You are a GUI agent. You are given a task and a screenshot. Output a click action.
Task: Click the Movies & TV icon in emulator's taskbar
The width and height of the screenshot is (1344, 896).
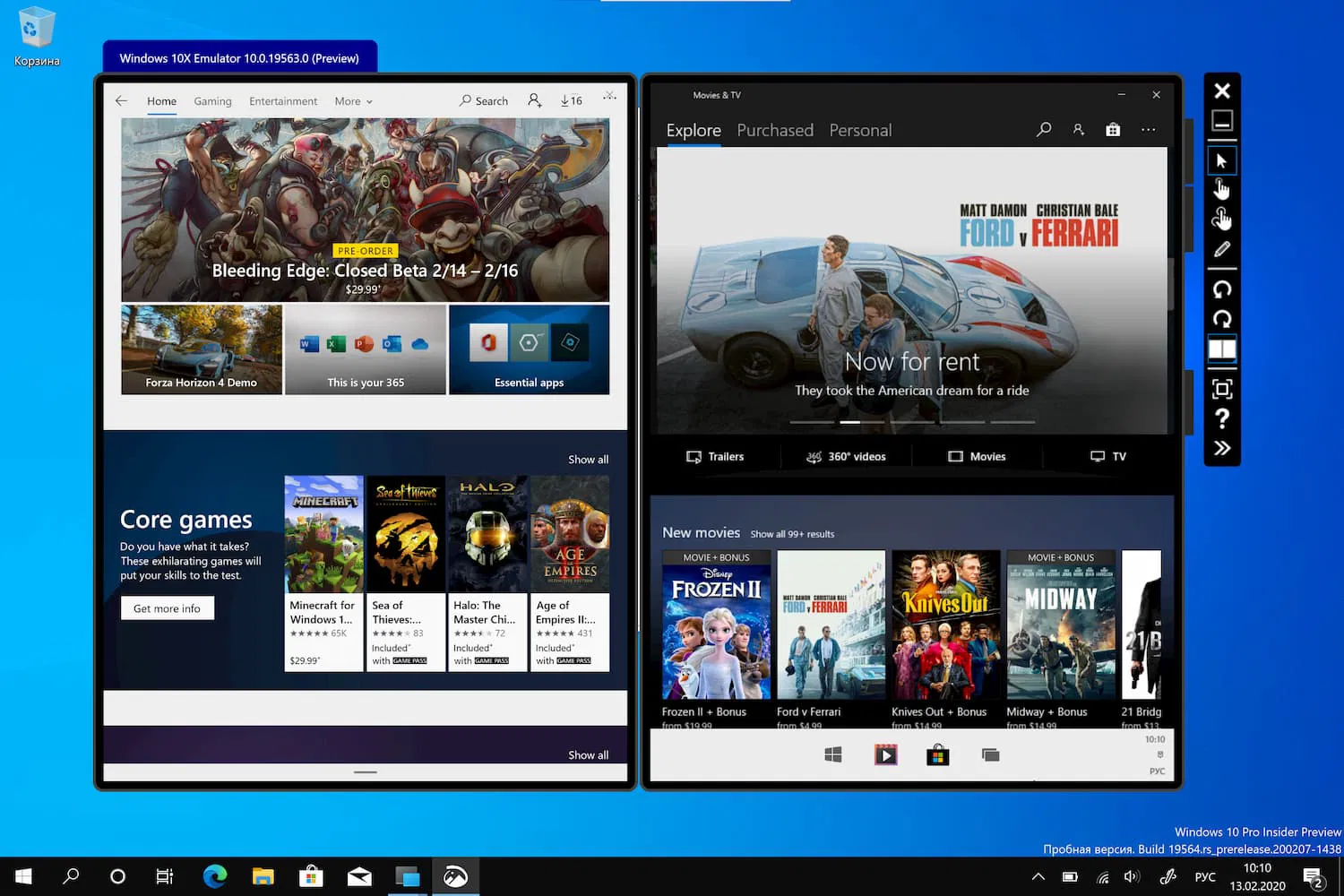(886, 755)
